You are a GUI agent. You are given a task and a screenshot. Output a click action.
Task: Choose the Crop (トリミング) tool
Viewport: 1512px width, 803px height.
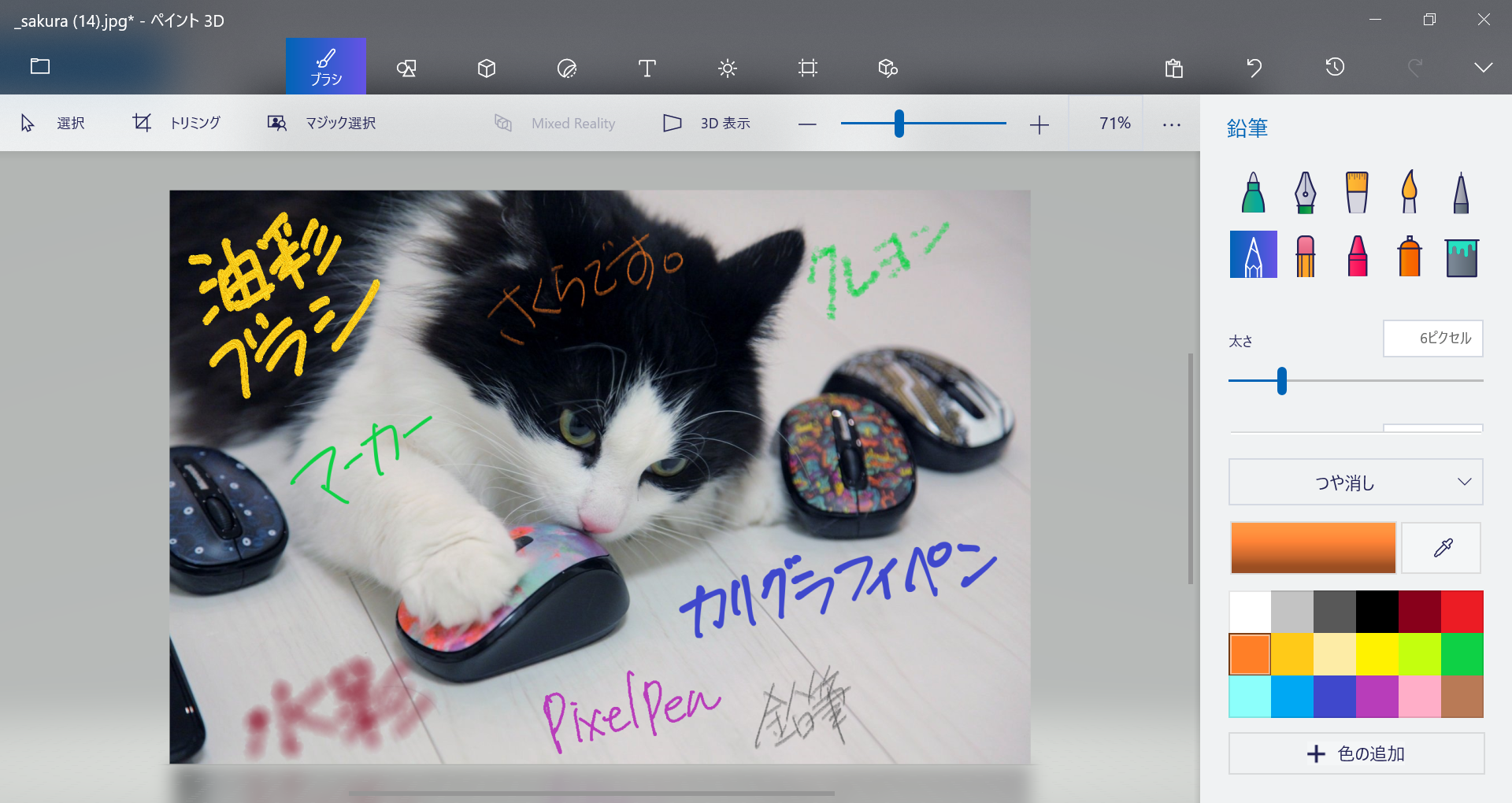coord(176,123)
